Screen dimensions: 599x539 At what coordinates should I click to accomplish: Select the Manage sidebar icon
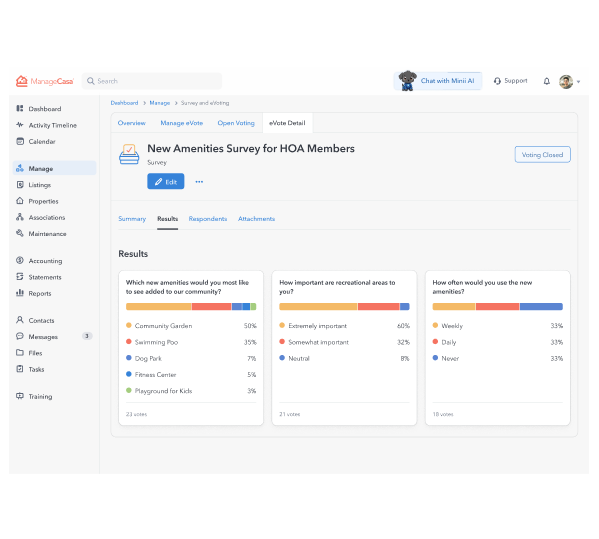click(x=20, y=168)
